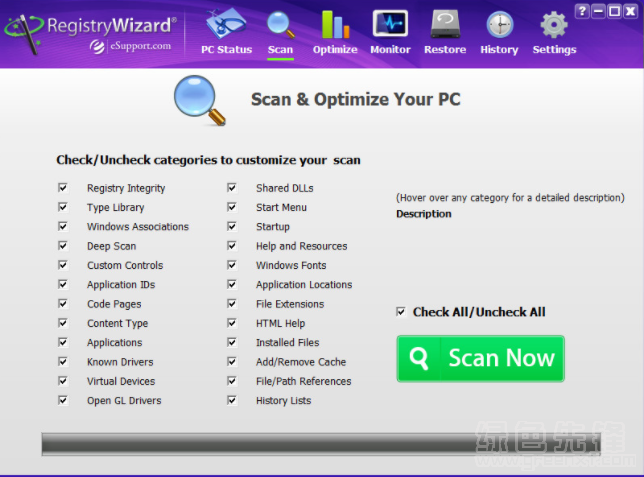Uncheck the Startup checkbox

pyautogui.click(x=232, y=226)
